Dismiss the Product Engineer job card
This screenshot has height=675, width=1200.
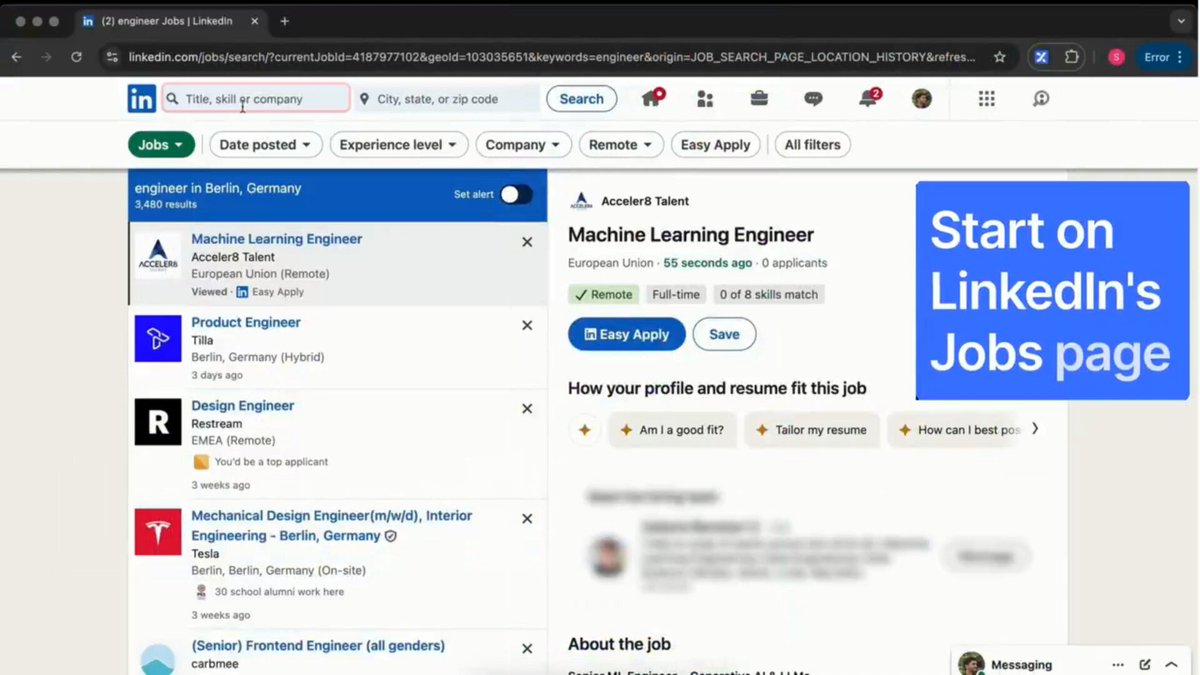(x=527, y=325)
